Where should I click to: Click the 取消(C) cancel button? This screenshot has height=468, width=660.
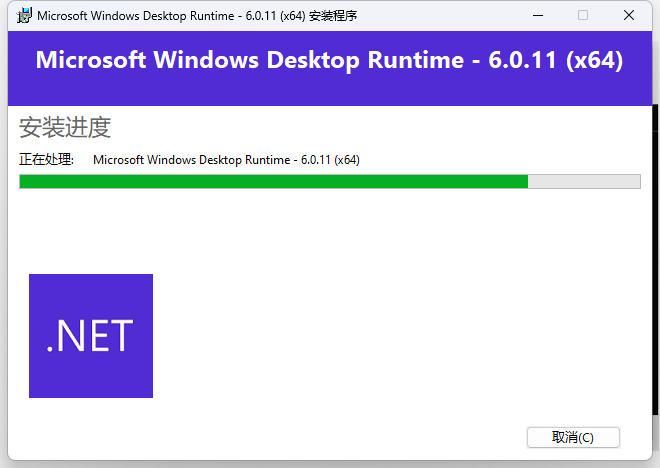tap(573, 437)
